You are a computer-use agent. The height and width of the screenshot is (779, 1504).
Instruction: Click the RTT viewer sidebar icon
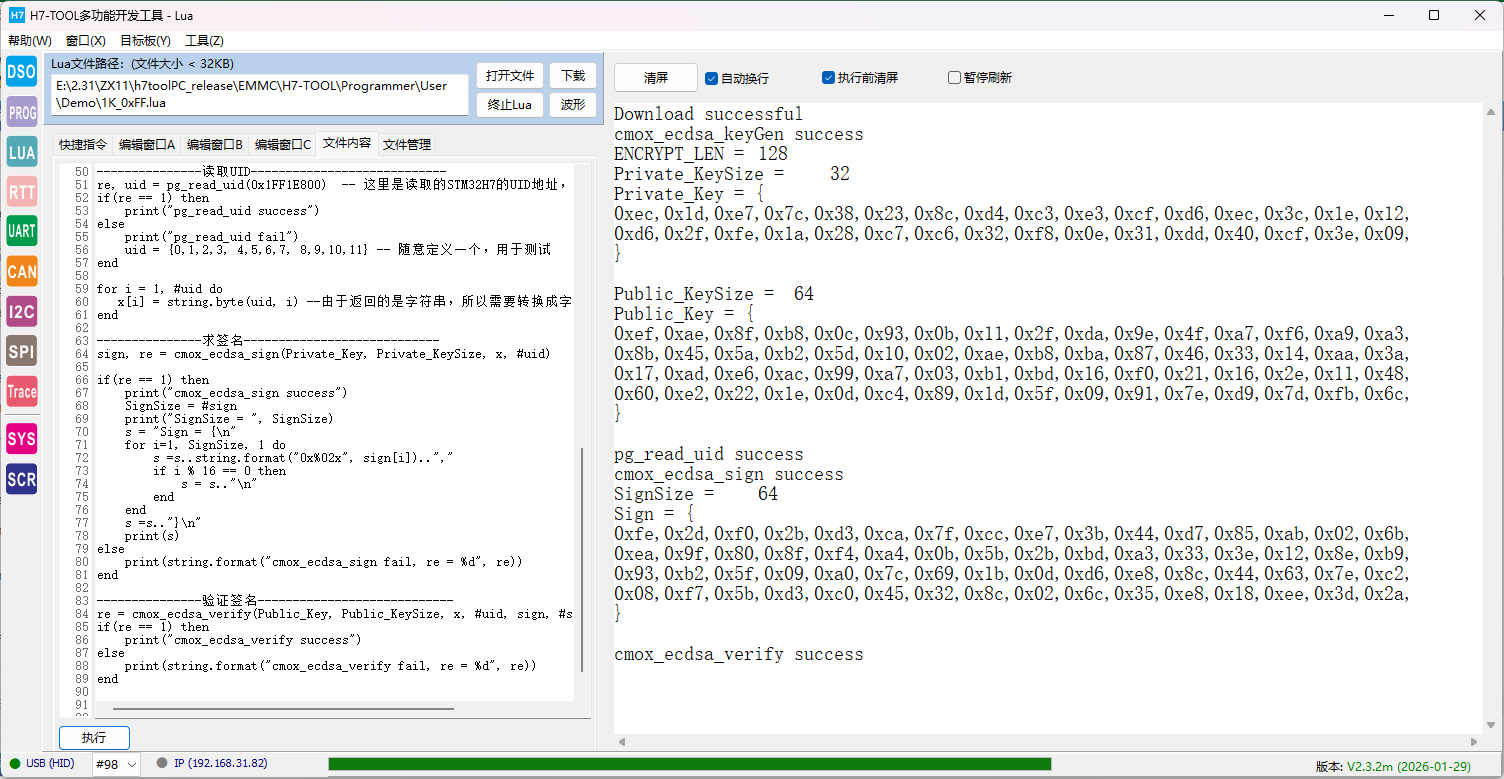click(x=21, y=192)
